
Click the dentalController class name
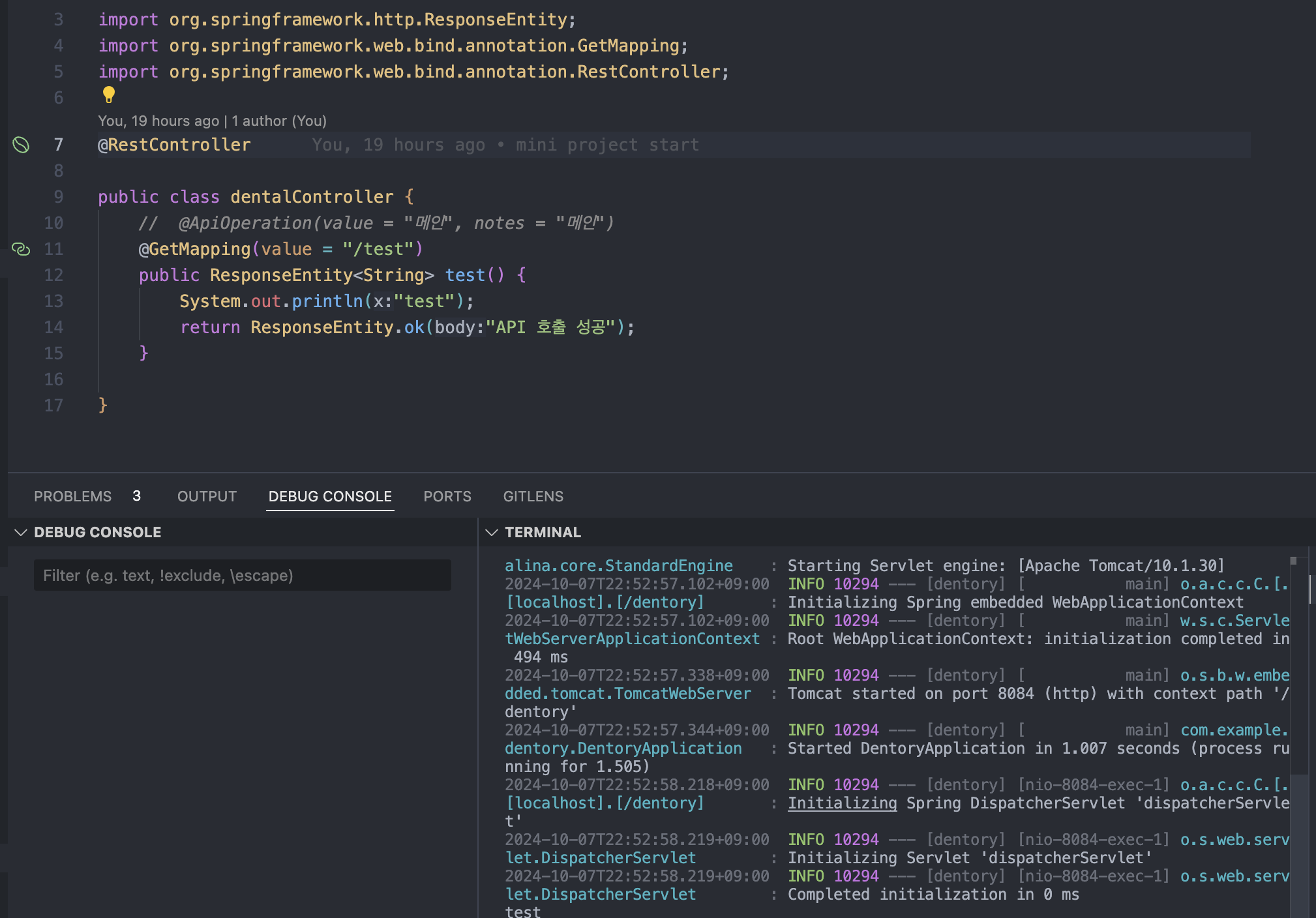(312, 197)
